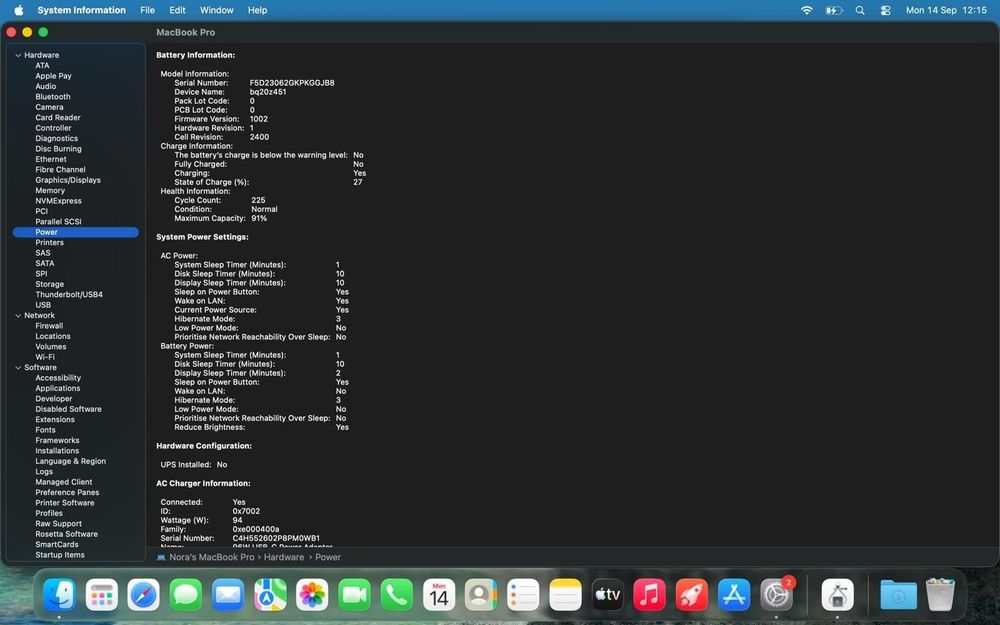
Task: Open the System Information menu
Action: point(82,10)
